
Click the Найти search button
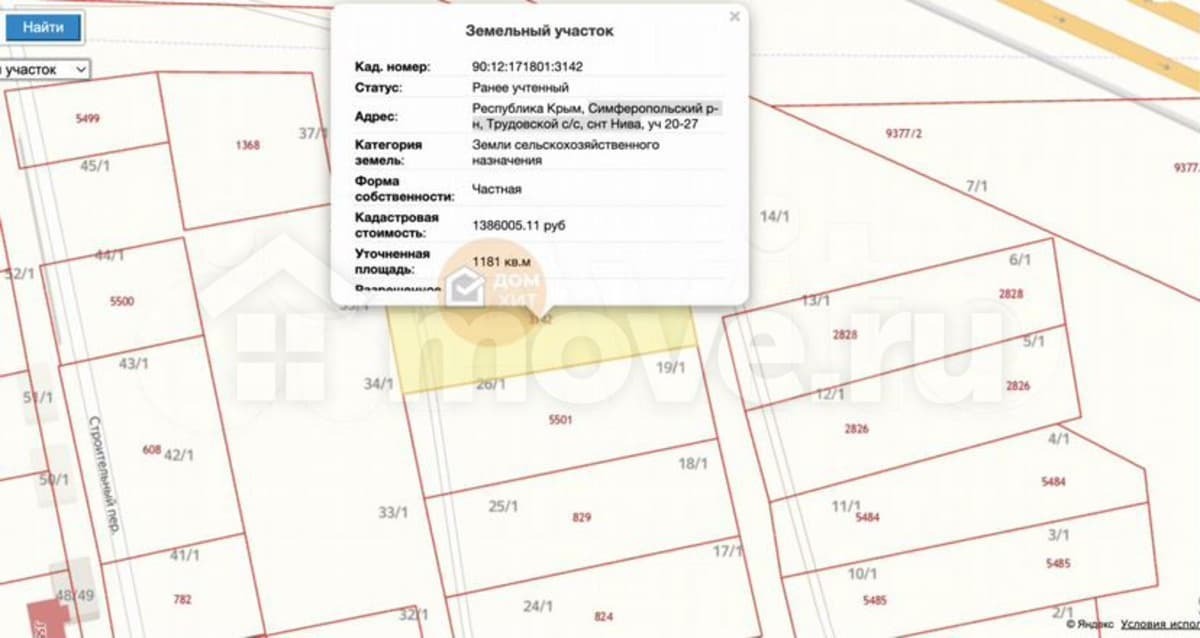pyautogui.click(x=43, y=28)
